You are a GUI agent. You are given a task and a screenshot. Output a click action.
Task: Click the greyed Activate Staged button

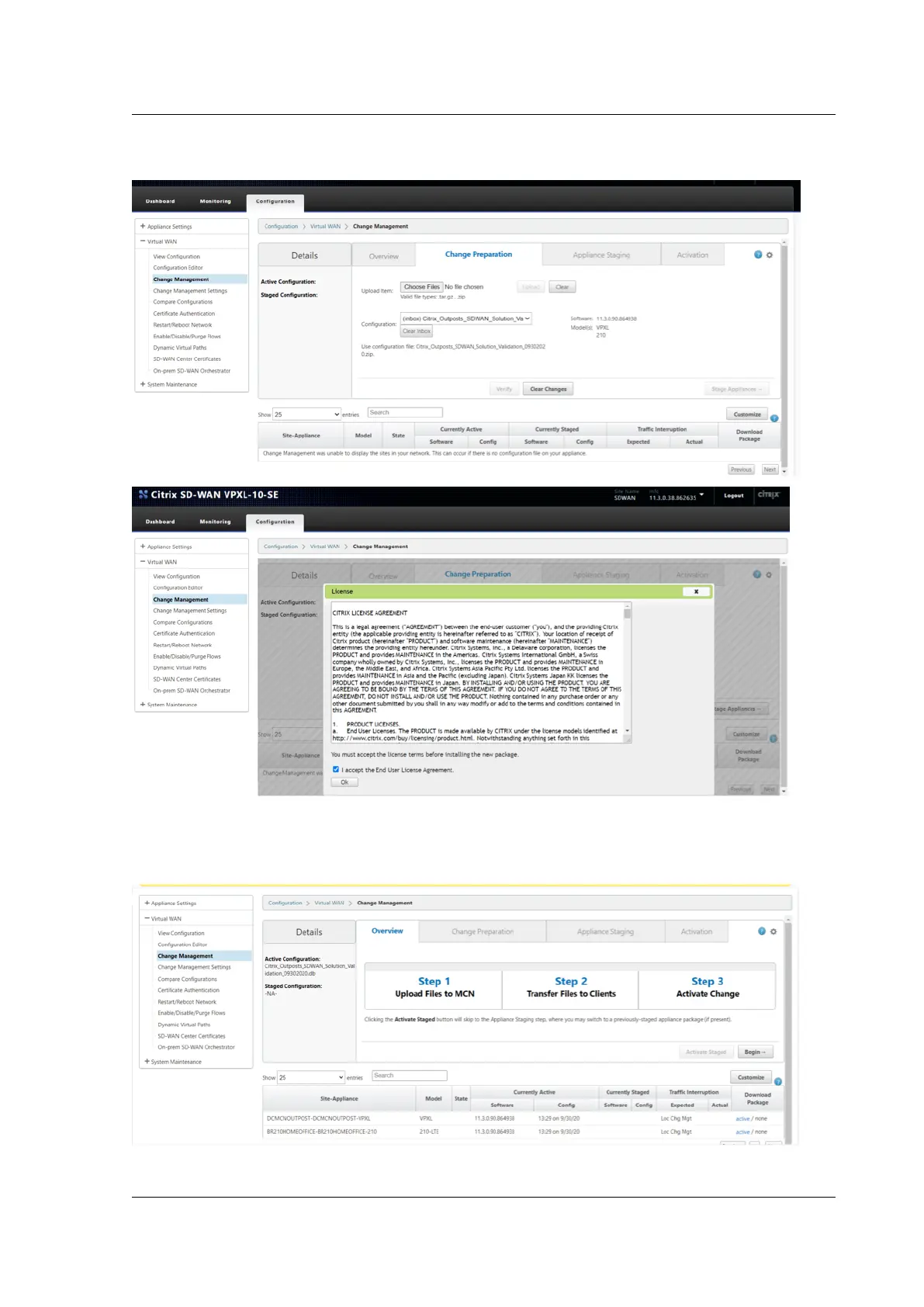(x=706, y=1052)
